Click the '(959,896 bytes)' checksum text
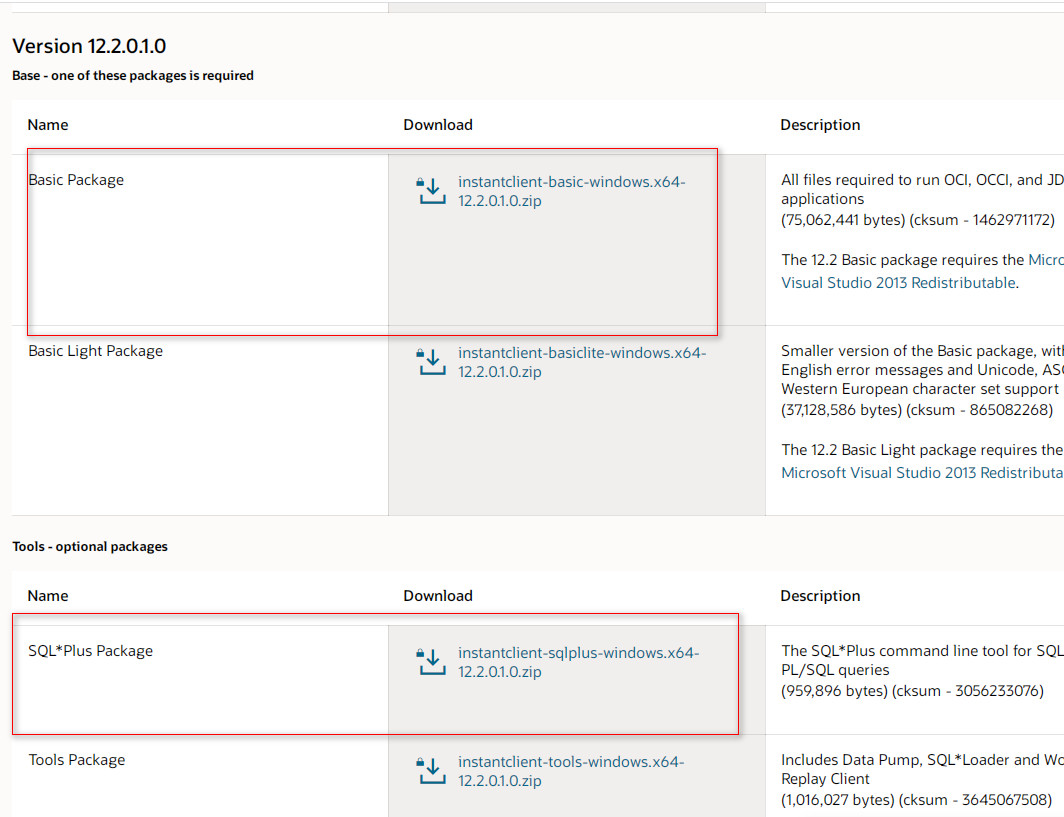This screenshot has height=817, width=1064. pos(912,691)
